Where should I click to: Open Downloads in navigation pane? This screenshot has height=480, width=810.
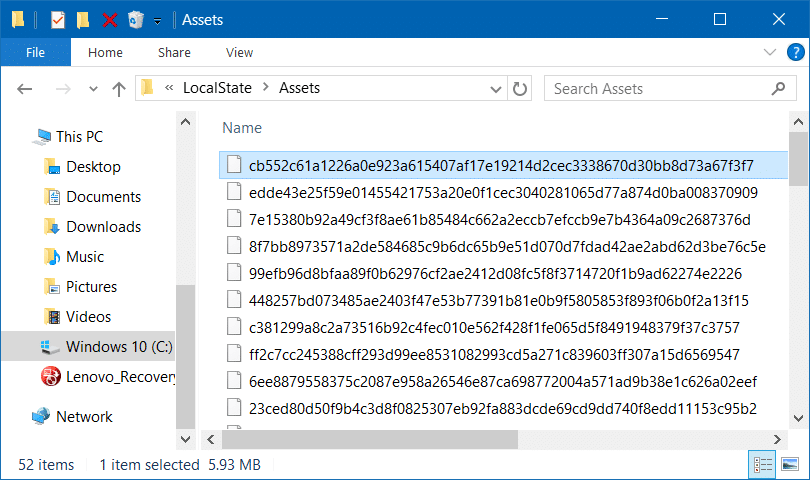tap(103, 227)
